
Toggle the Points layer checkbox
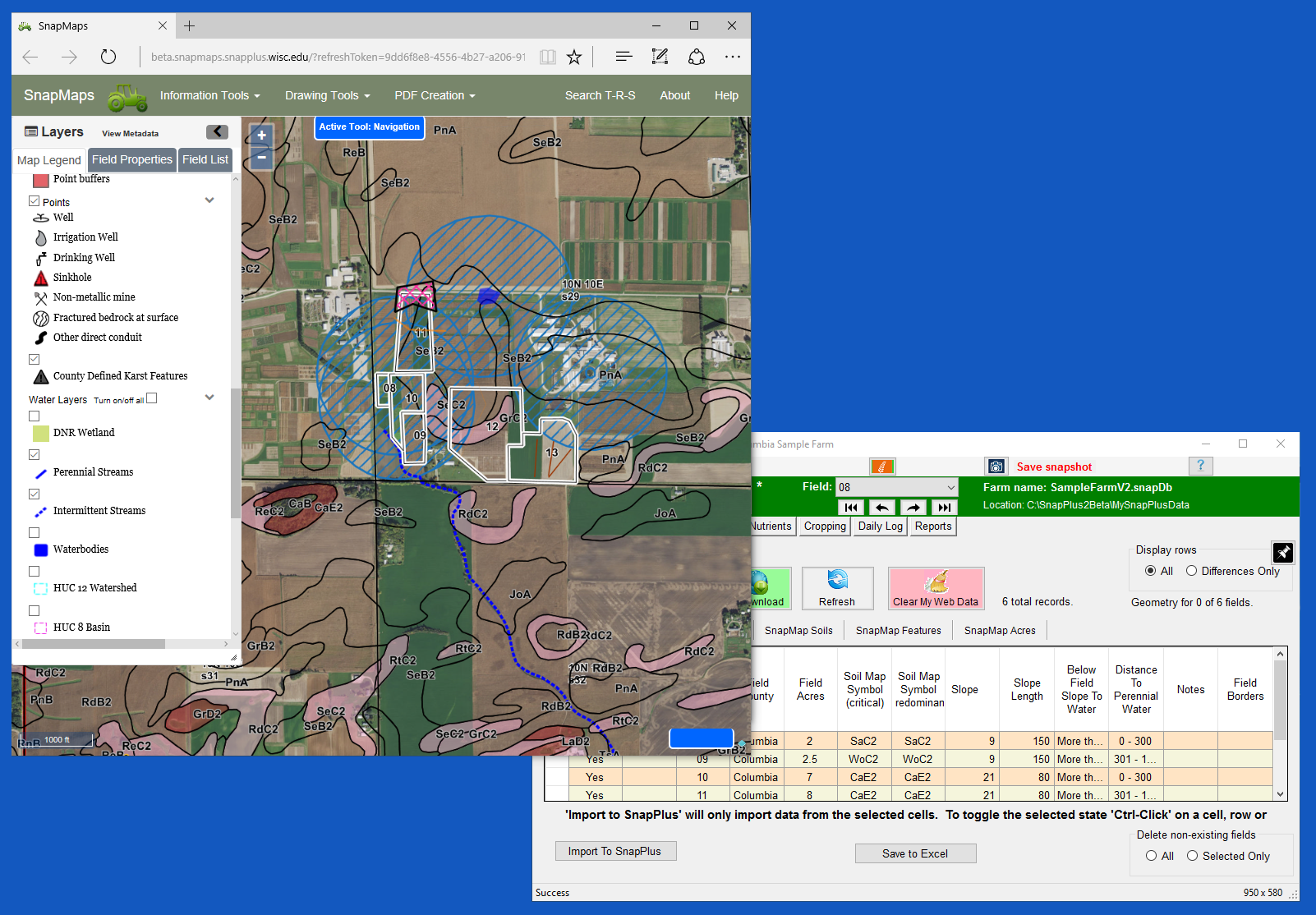tap(34, 201)
